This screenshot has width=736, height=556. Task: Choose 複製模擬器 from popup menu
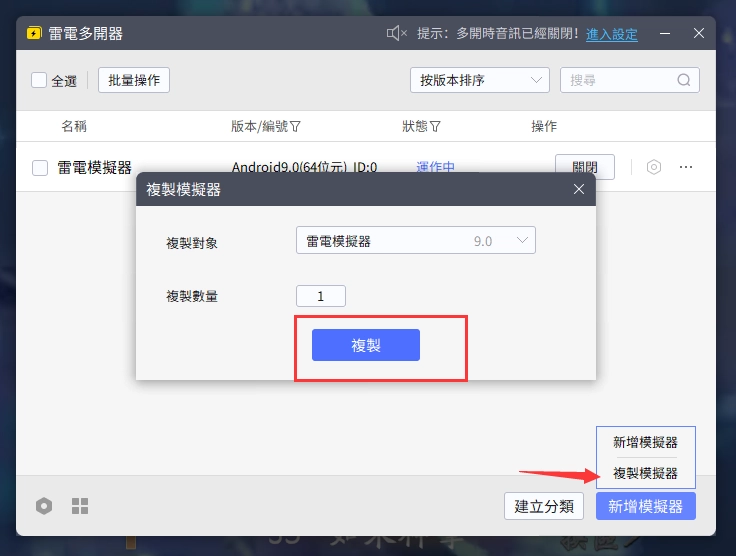pos(645,472)
